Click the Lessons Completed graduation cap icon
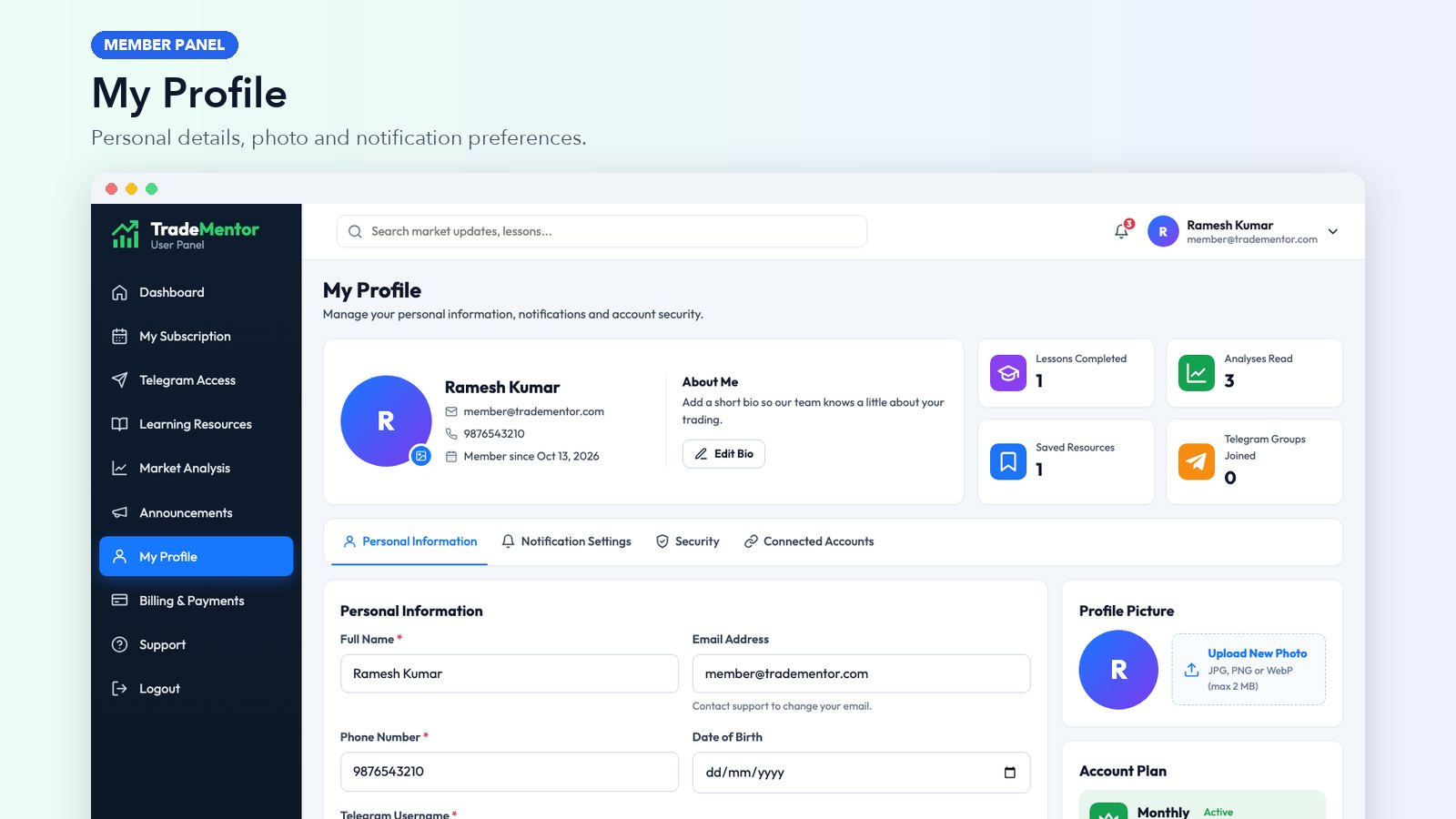This screenshot has width=1456, height=819. 1008,373
